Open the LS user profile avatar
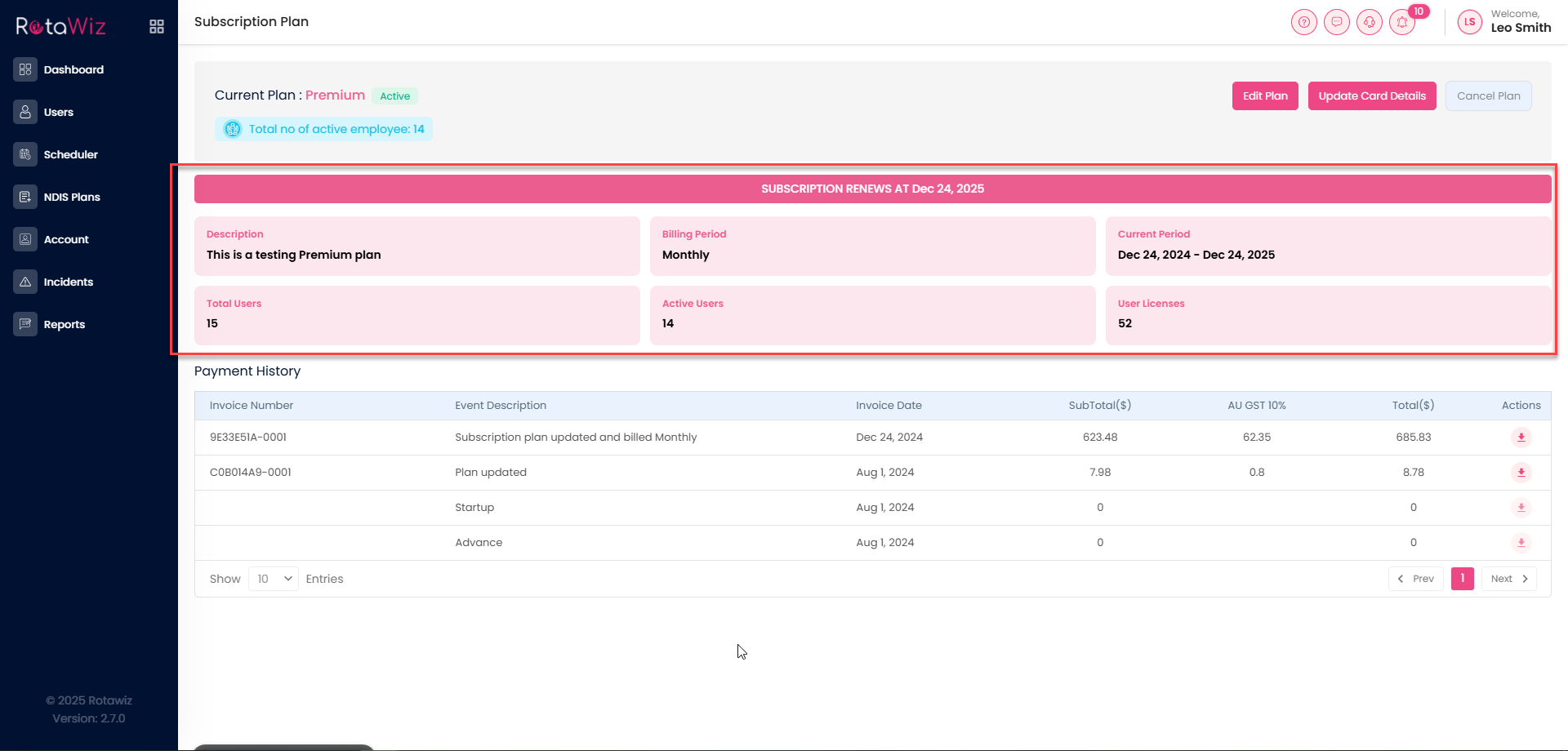Viewport: 1568px width, 751px height. click(x=1469, y=22)
